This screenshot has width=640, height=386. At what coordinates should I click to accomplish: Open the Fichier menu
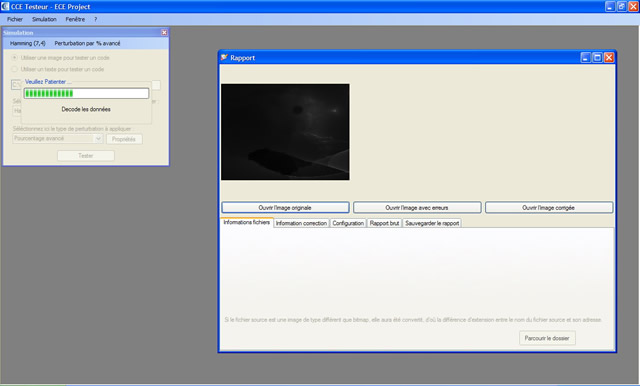point(15,19)
